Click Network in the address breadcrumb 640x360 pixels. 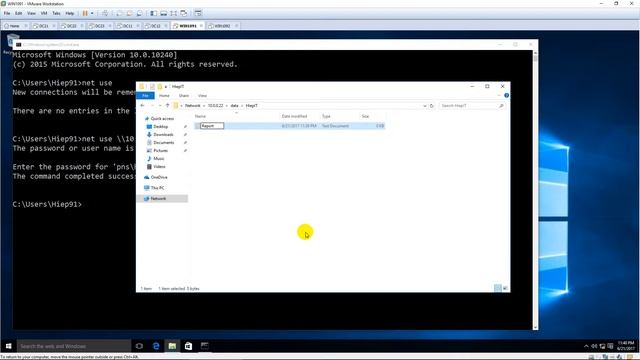(193, 106)
